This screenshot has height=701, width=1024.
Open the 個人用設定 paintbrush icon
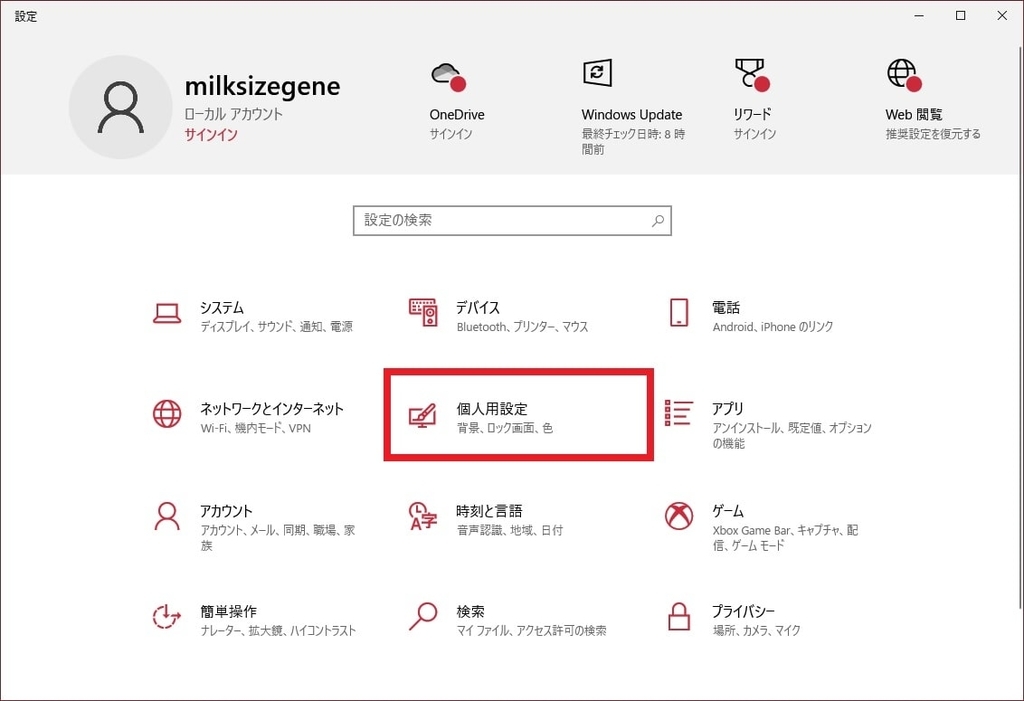(x=423, y=416)
